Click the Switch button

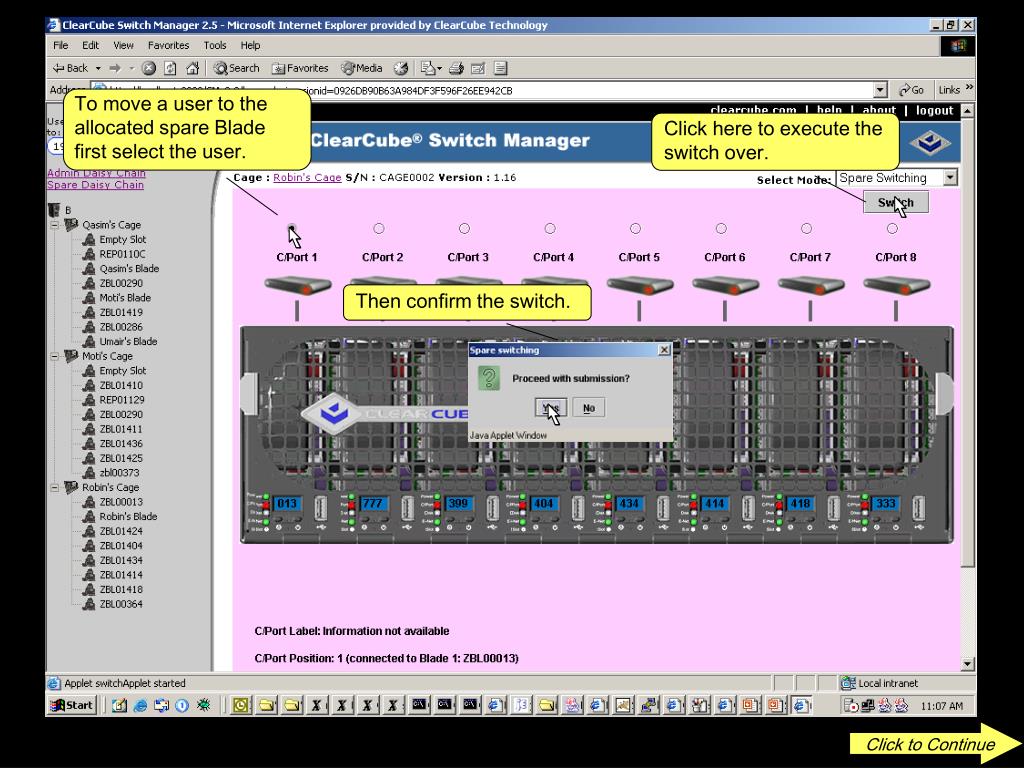pos(895,202)
